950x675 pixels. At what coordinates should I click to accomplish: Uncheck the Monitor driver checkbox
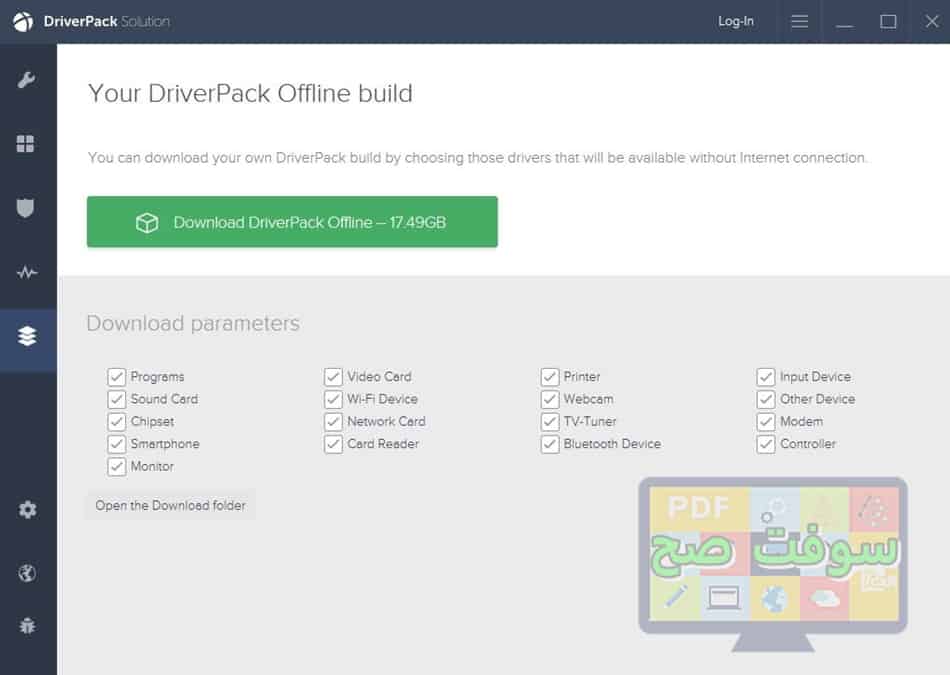[117, 466]
